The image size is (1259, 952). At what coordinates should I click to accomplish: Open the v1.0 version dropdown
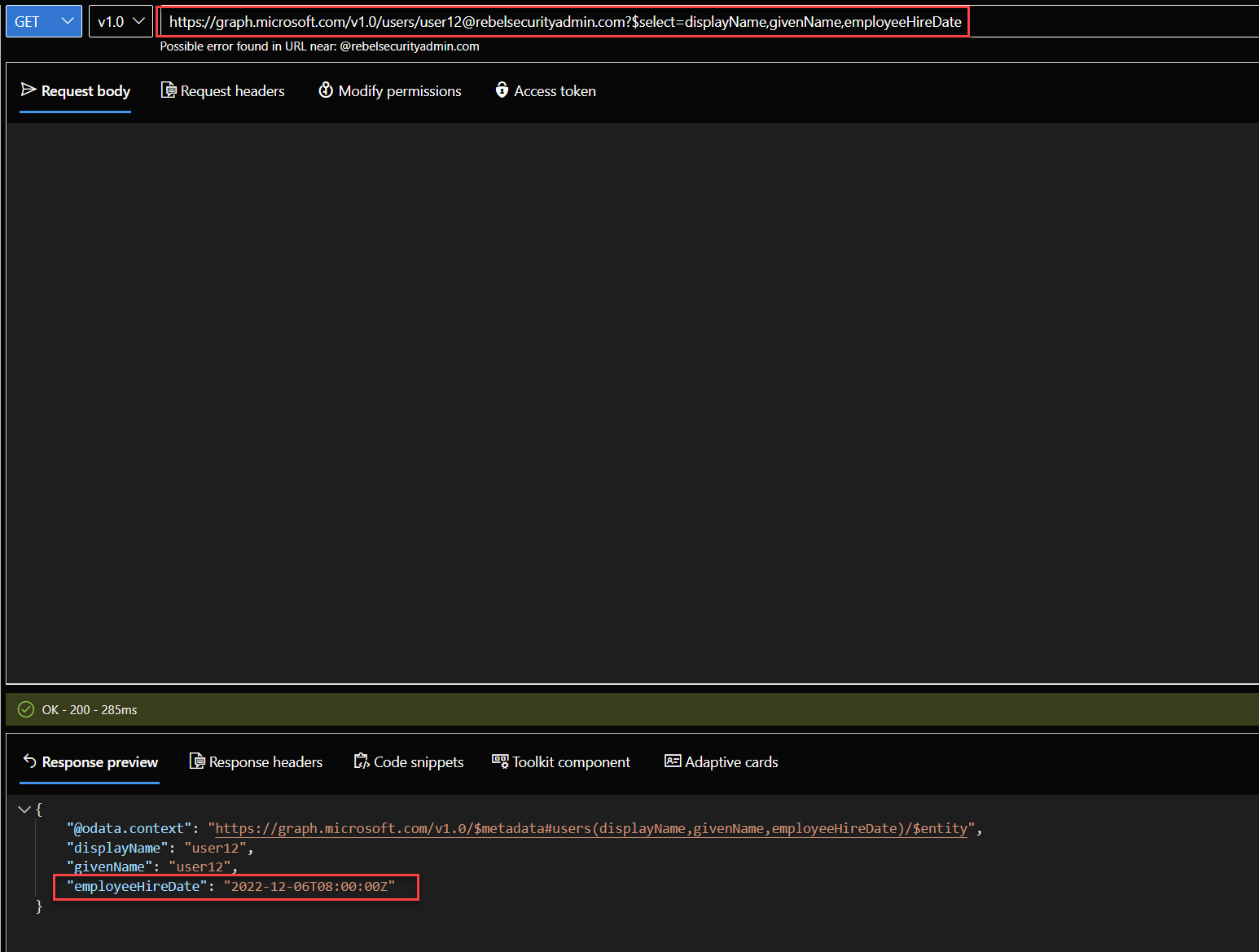pyautogui.click(x=121, y=21)
